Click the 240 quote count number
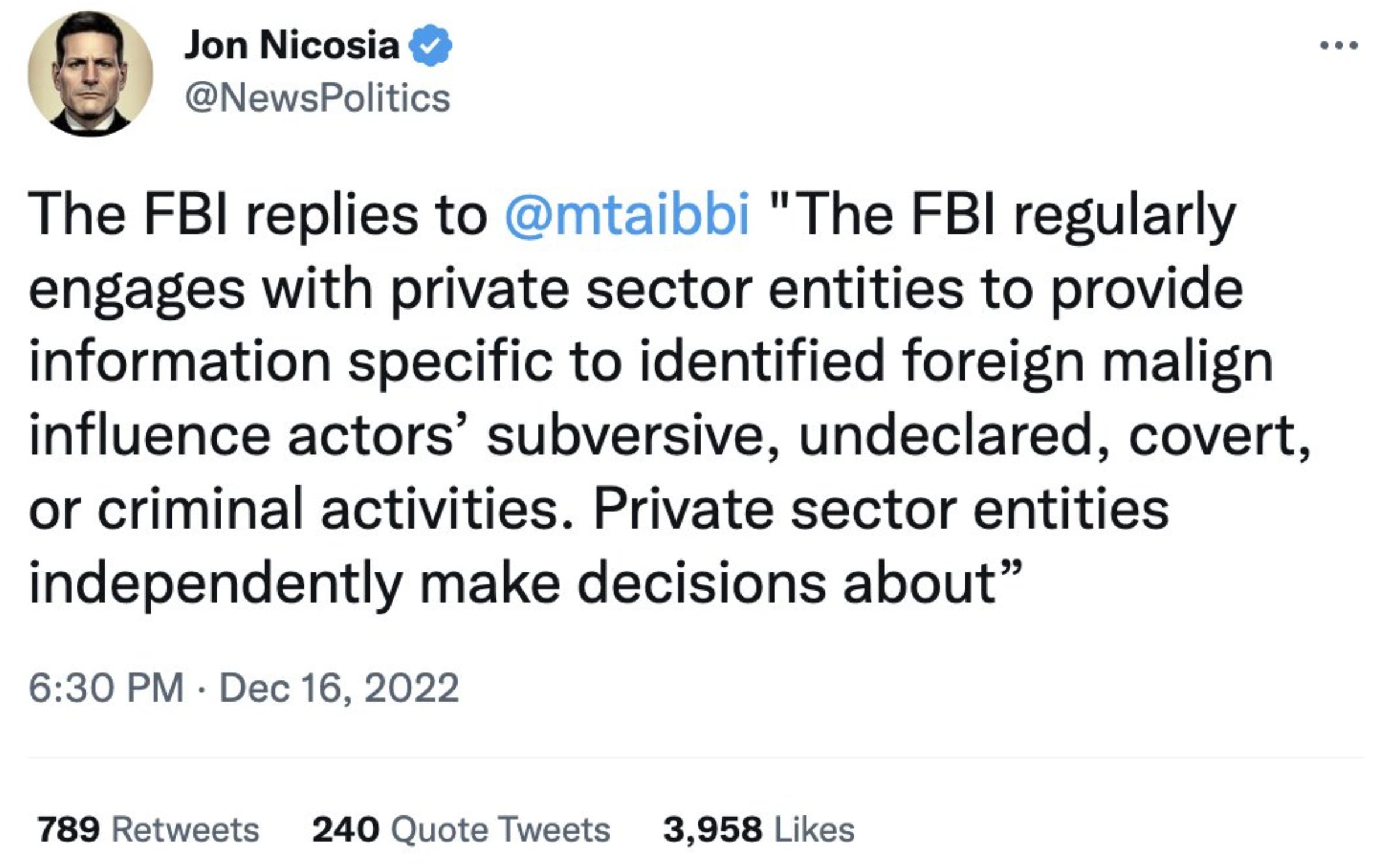 click(345, 829)
